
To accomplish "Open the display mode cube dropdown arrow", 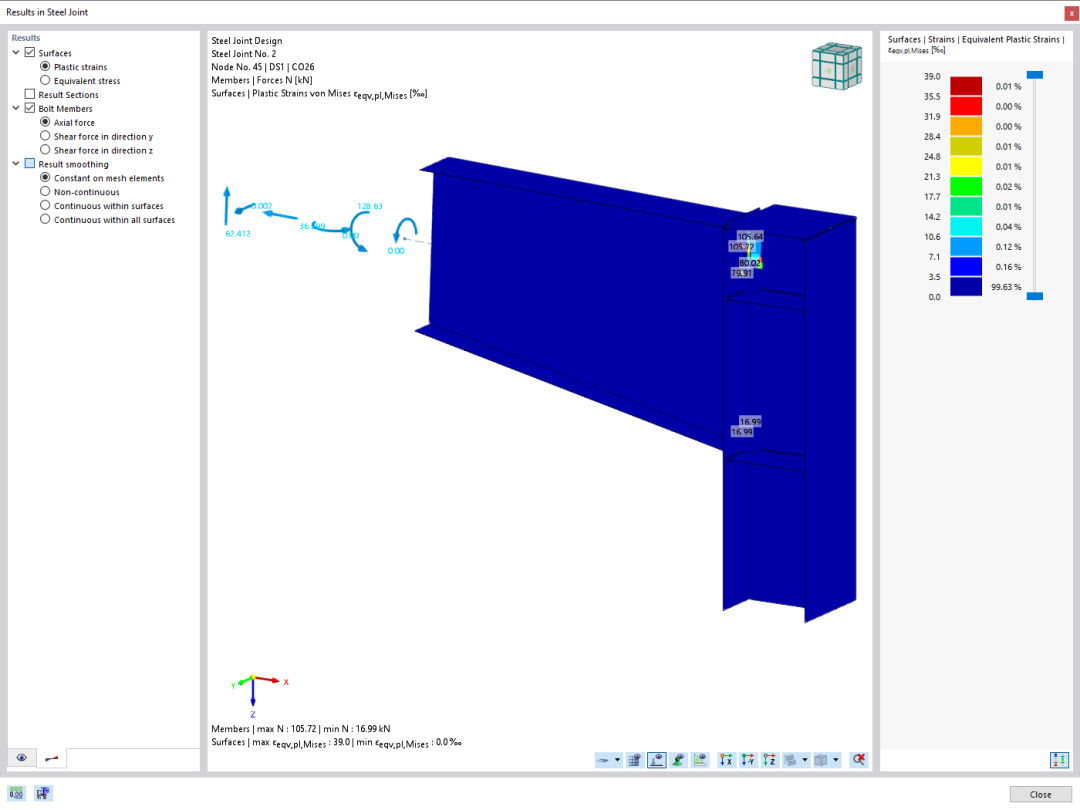I will coord(835,760).
